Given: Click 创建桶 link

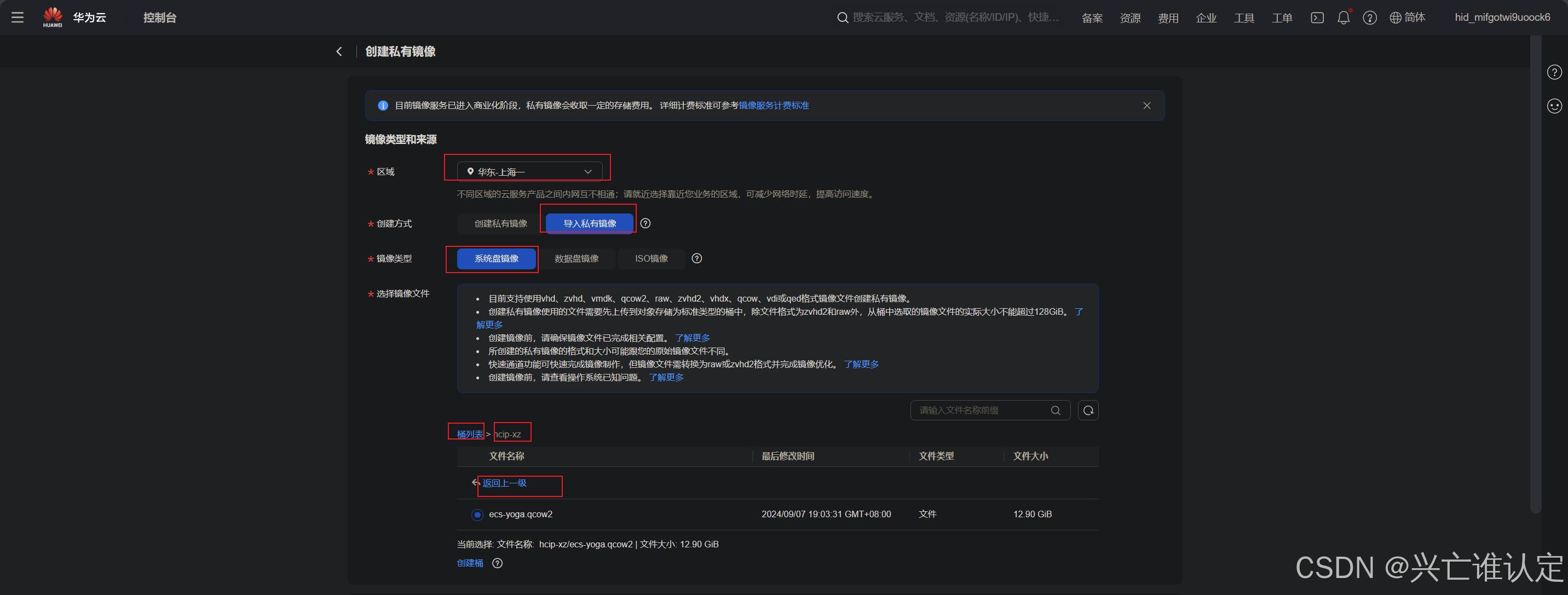Looking at the screenshot, I should [x=470, y=563].
